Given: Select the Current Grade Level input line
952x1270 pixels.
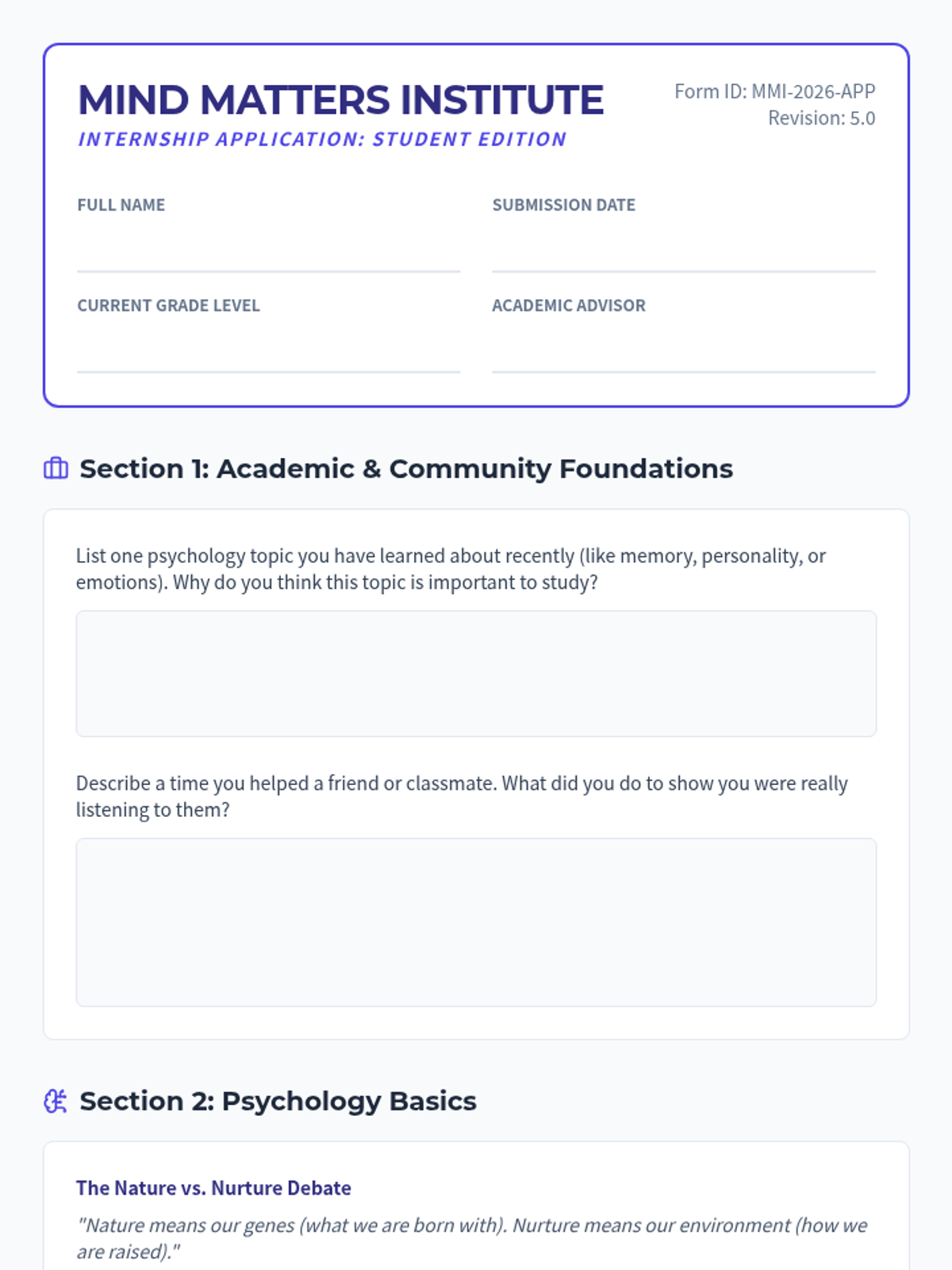Looking at the screenshot, I should pyautogui.click(x=268, y=352).
